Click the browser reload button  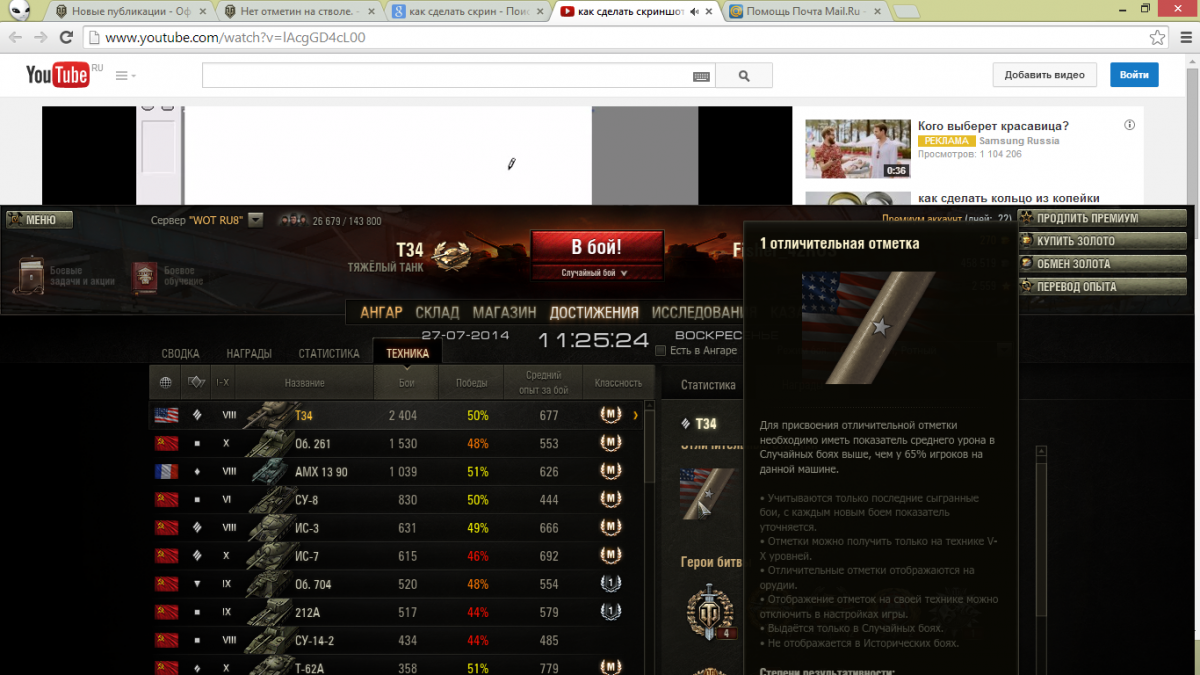click(66, 37)
